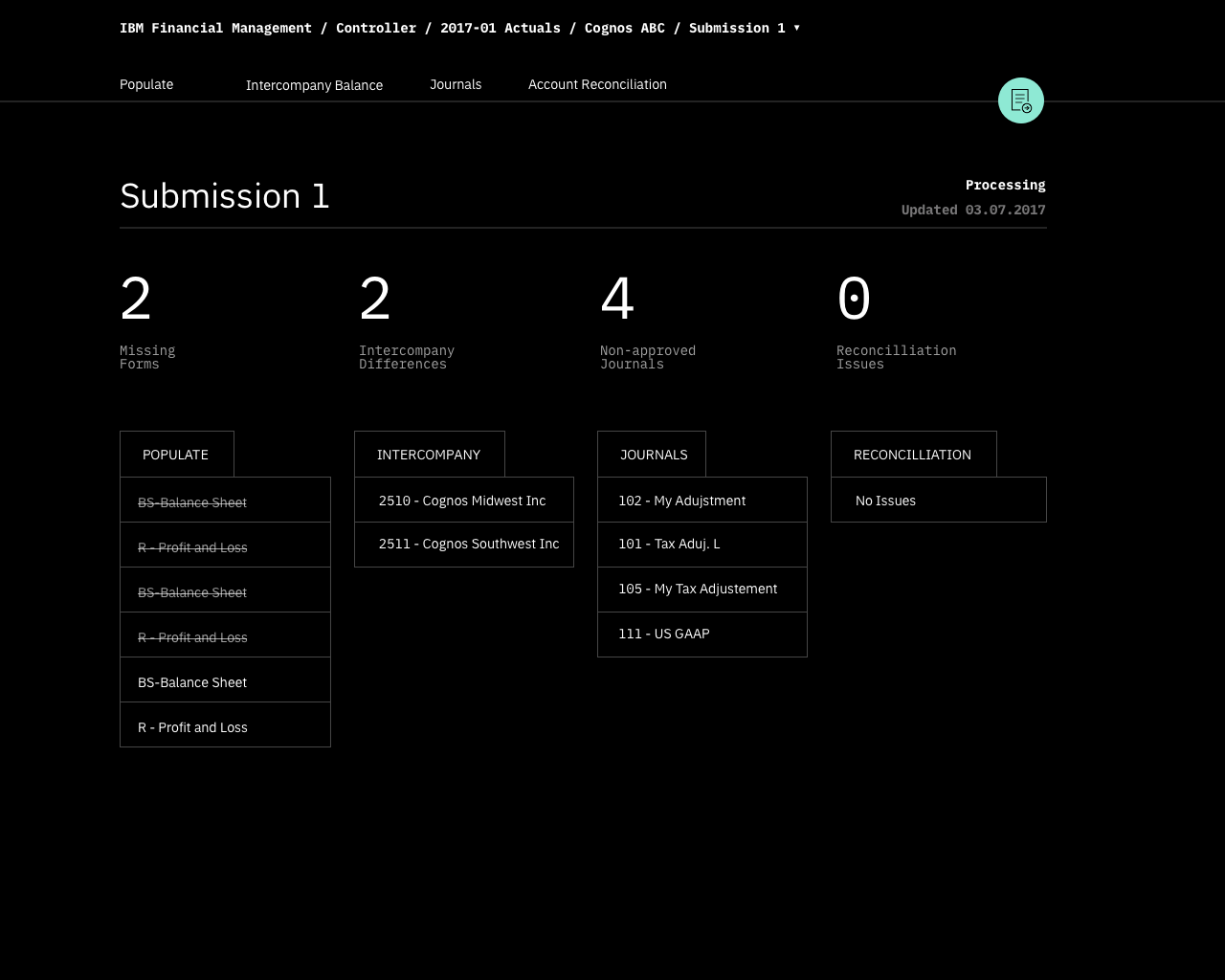1225x980 pixels.
Task: Open 2511 - Cognos Southwest Inc row
Action: 464,544
